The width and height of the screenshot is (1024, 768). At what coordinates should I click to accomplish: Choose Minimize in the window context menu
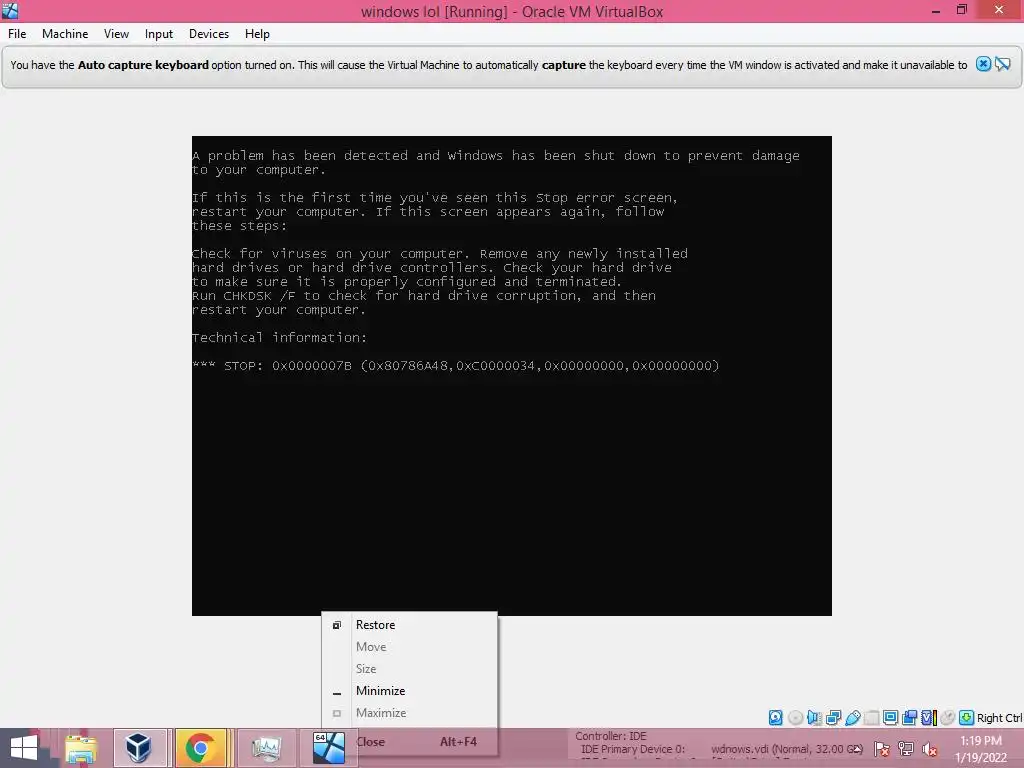(x=410, y=691)
